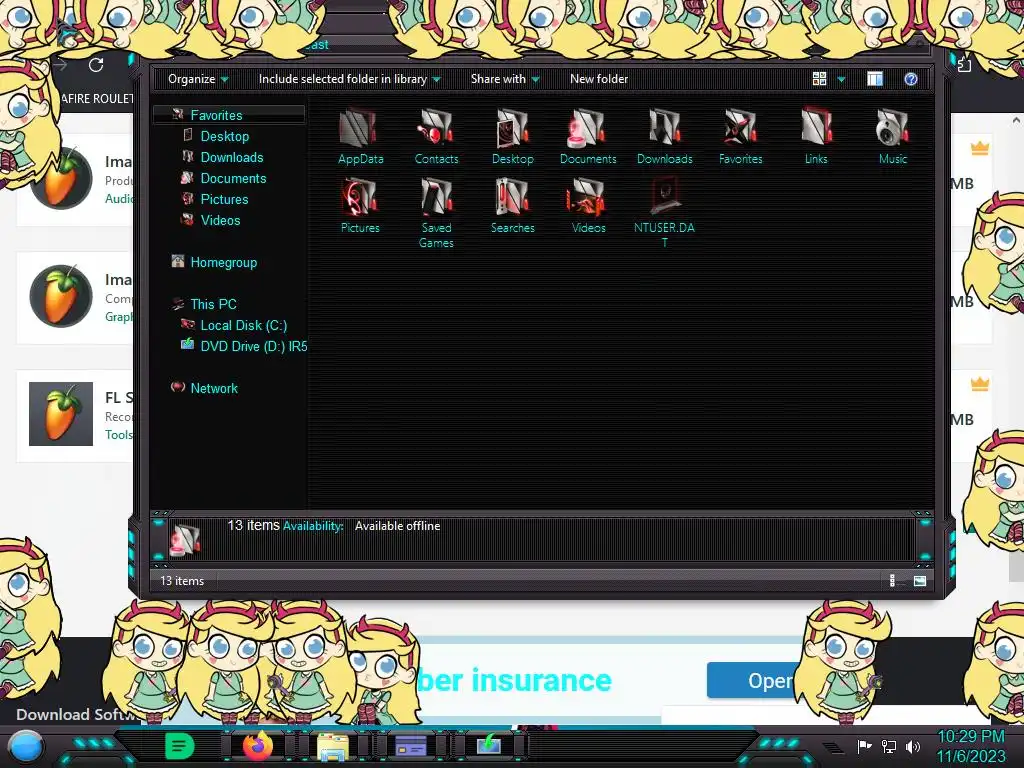This screenshot has width=1024, height=768.
Task: Select the Downloads folder icon in file pane
Action: point(665,136)
